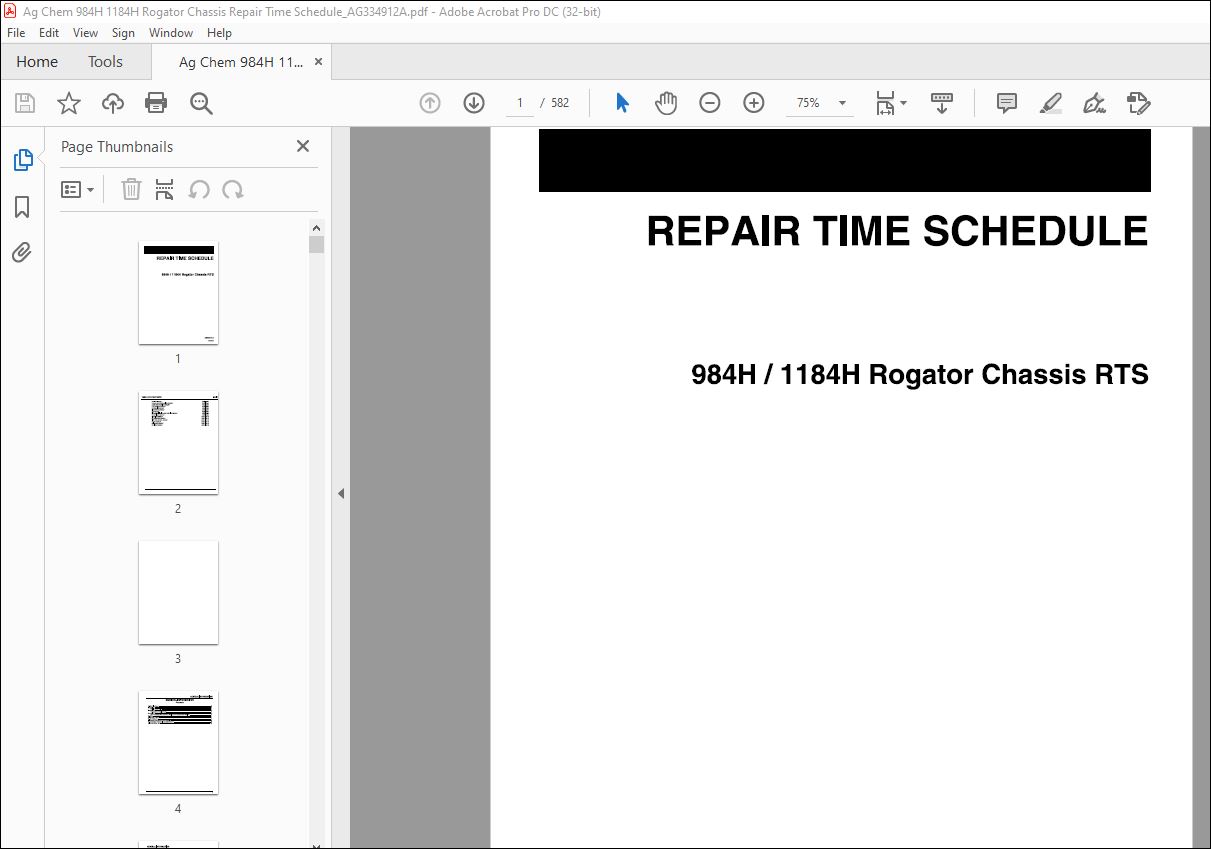The height and width of the screenshot is (849, 1211).
Task: Rotate pages counterclockwise
Action: [199, 189]
